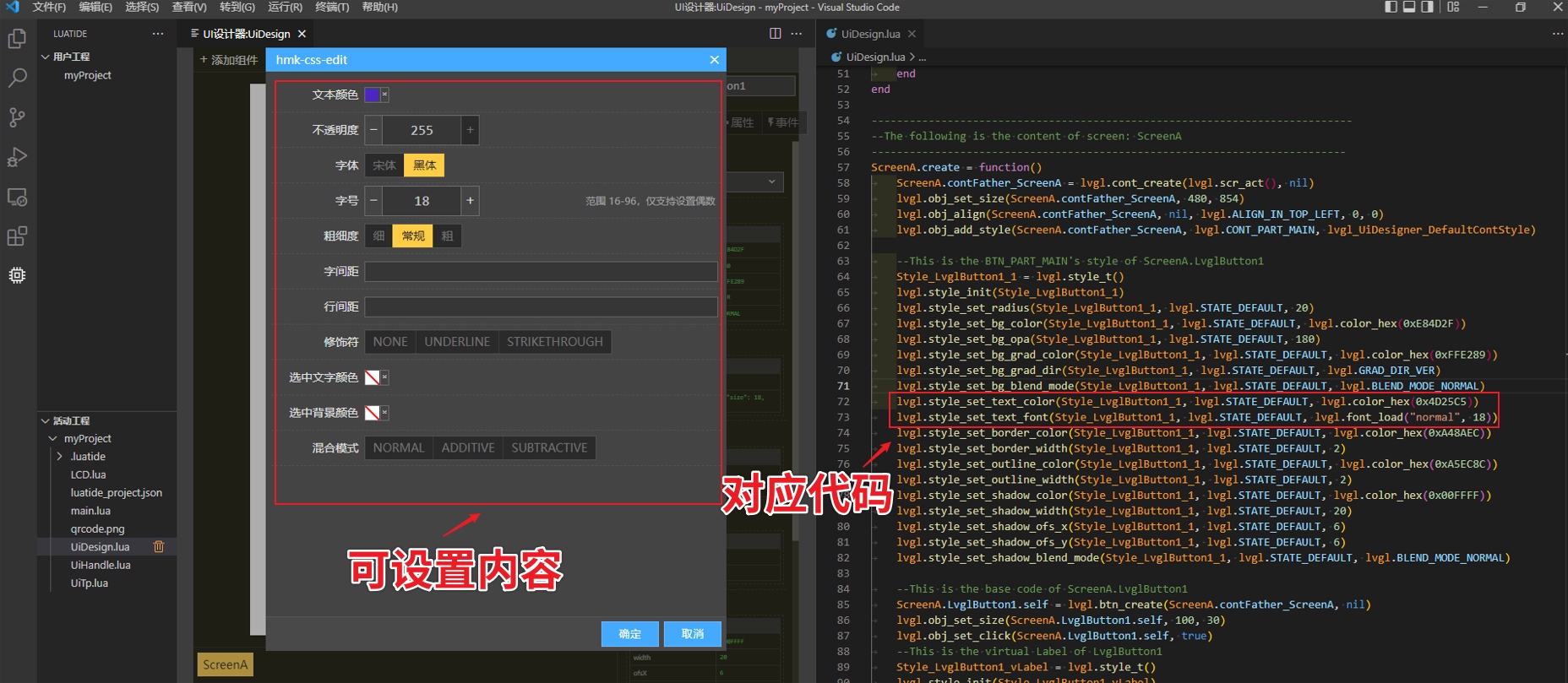Toggle primary sidebar layout icon in title bar

(1391, 7)
